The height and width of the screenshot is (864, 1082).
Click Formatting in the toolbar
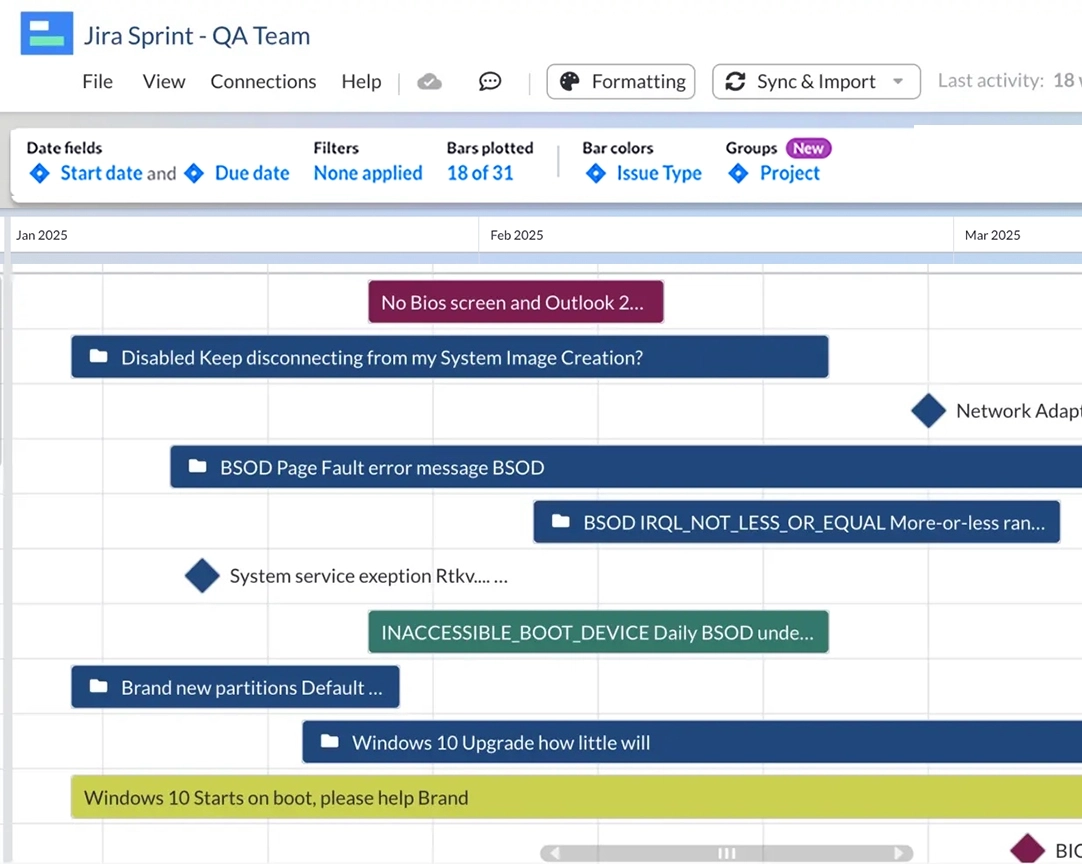click(x=638, y=81)
